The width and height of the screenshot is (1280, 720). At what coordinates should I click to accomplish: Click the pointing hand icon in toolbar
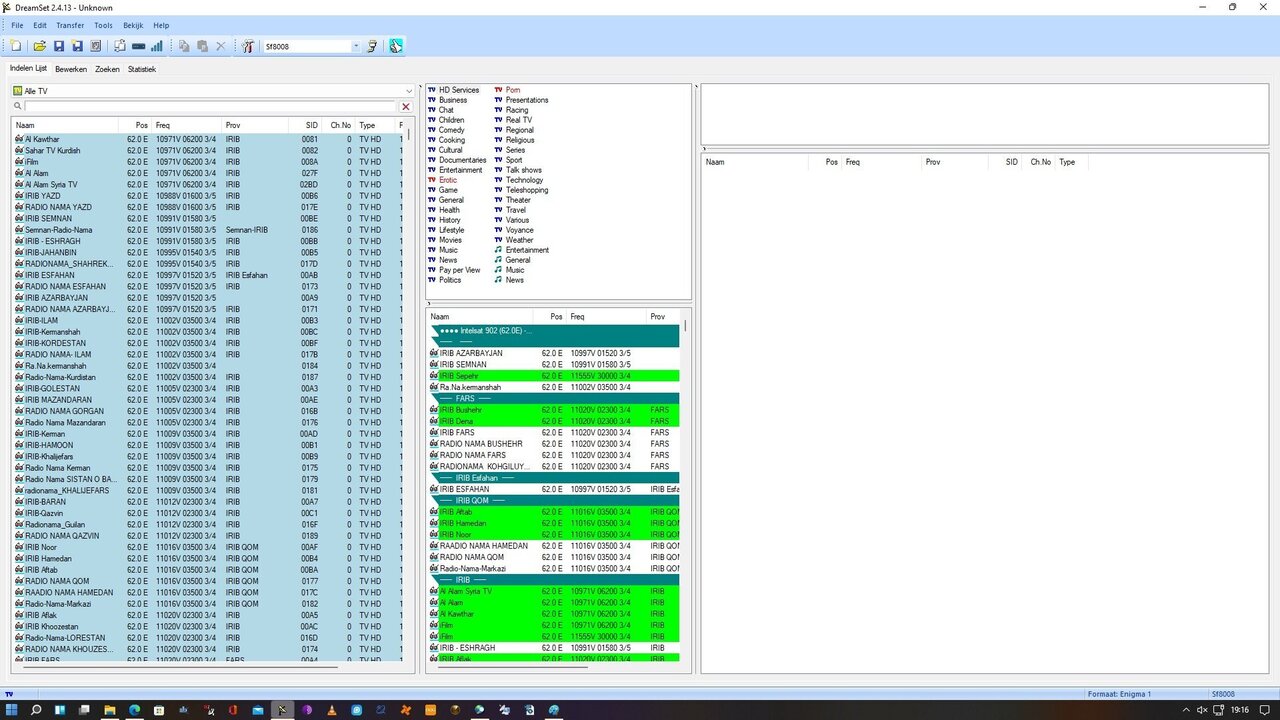tap(396, 46)
